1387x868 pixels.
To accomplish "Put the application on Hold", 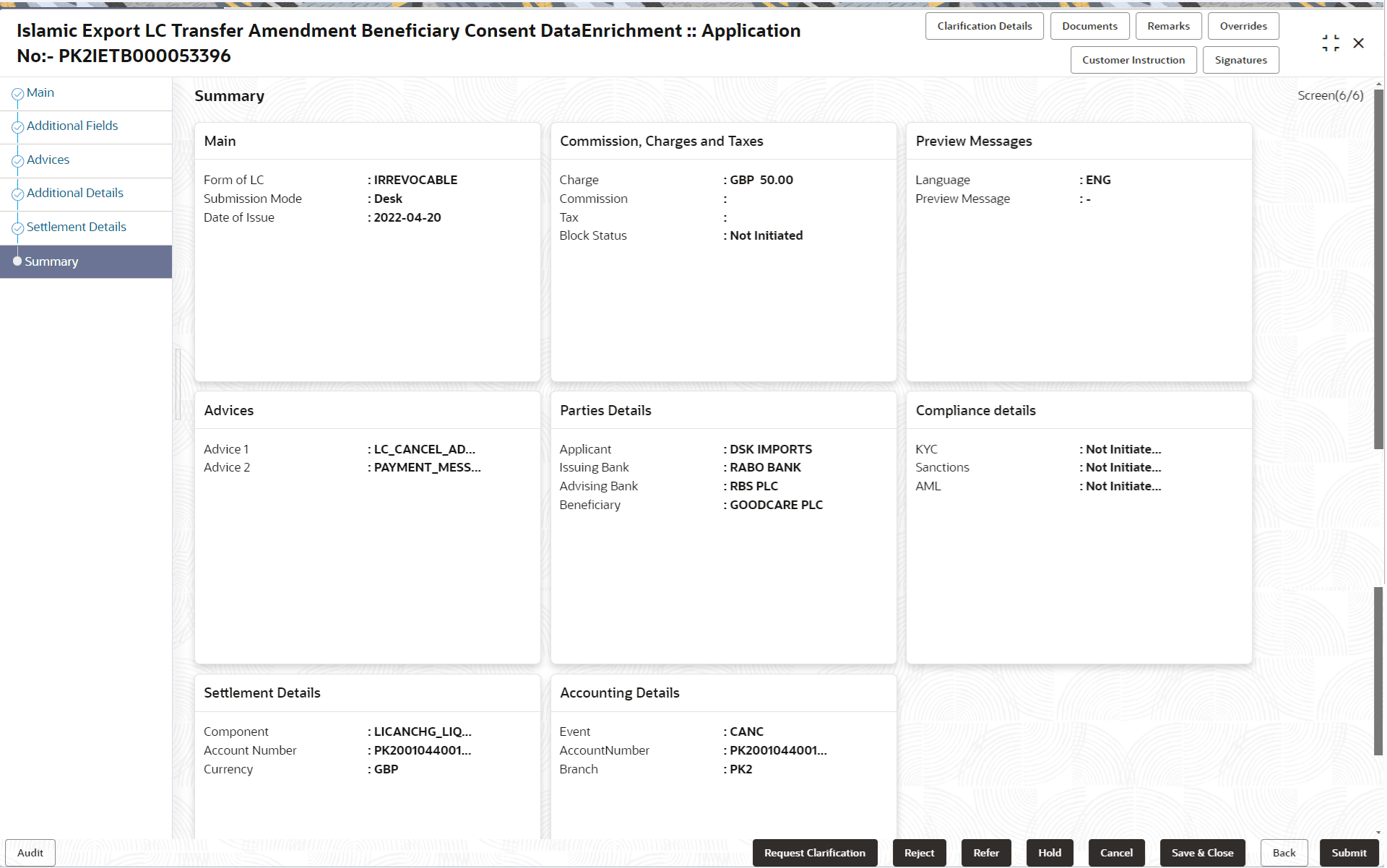I will click(1049, 853).
